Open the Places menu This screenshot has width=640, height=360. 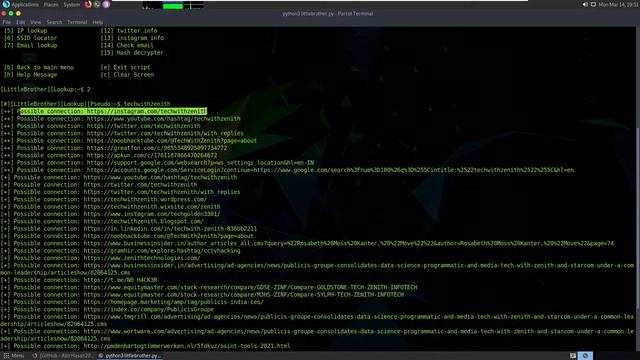tap(51, 4)
